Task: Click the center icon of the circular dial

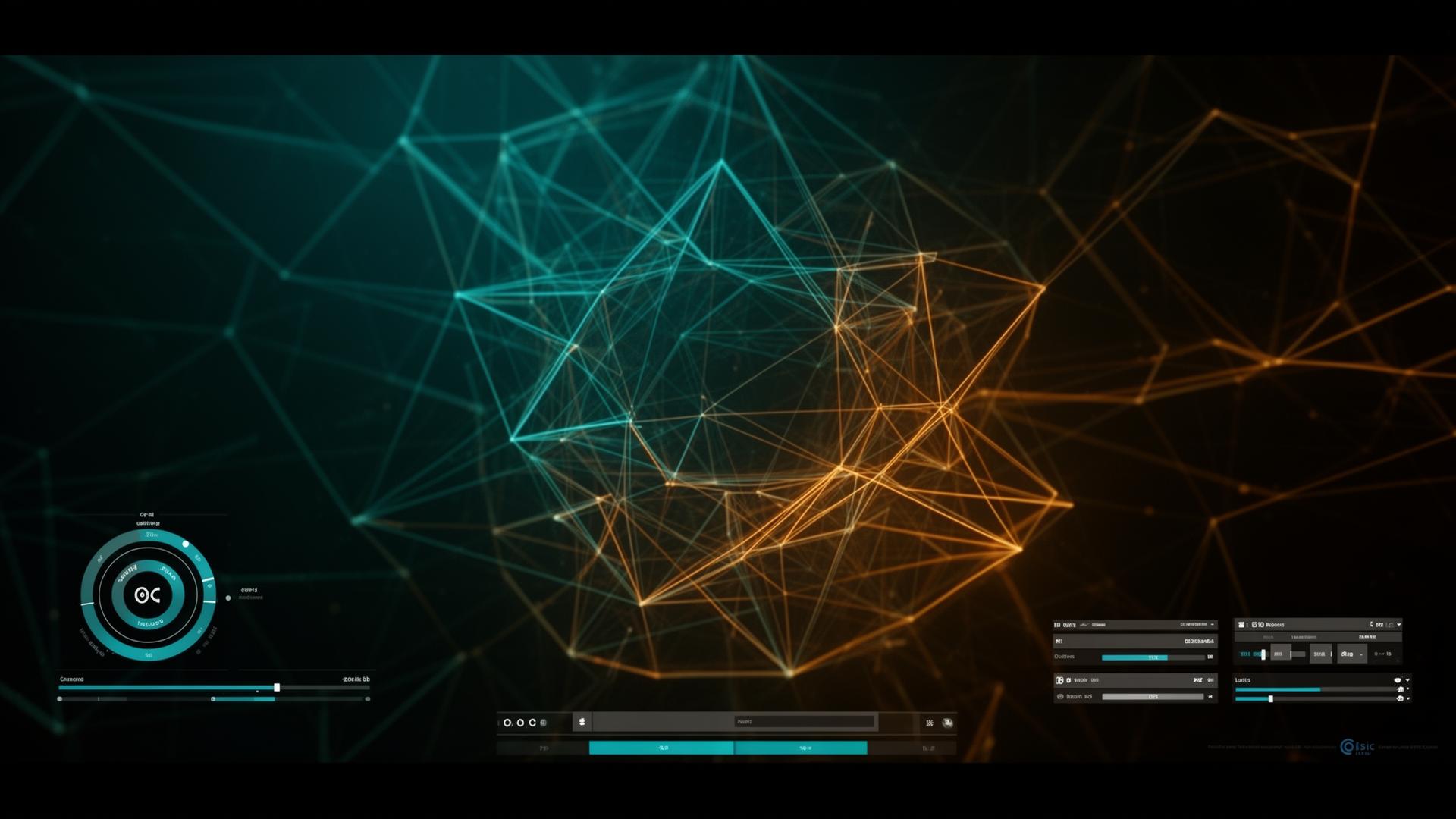Action: click(x=148, y=595)
